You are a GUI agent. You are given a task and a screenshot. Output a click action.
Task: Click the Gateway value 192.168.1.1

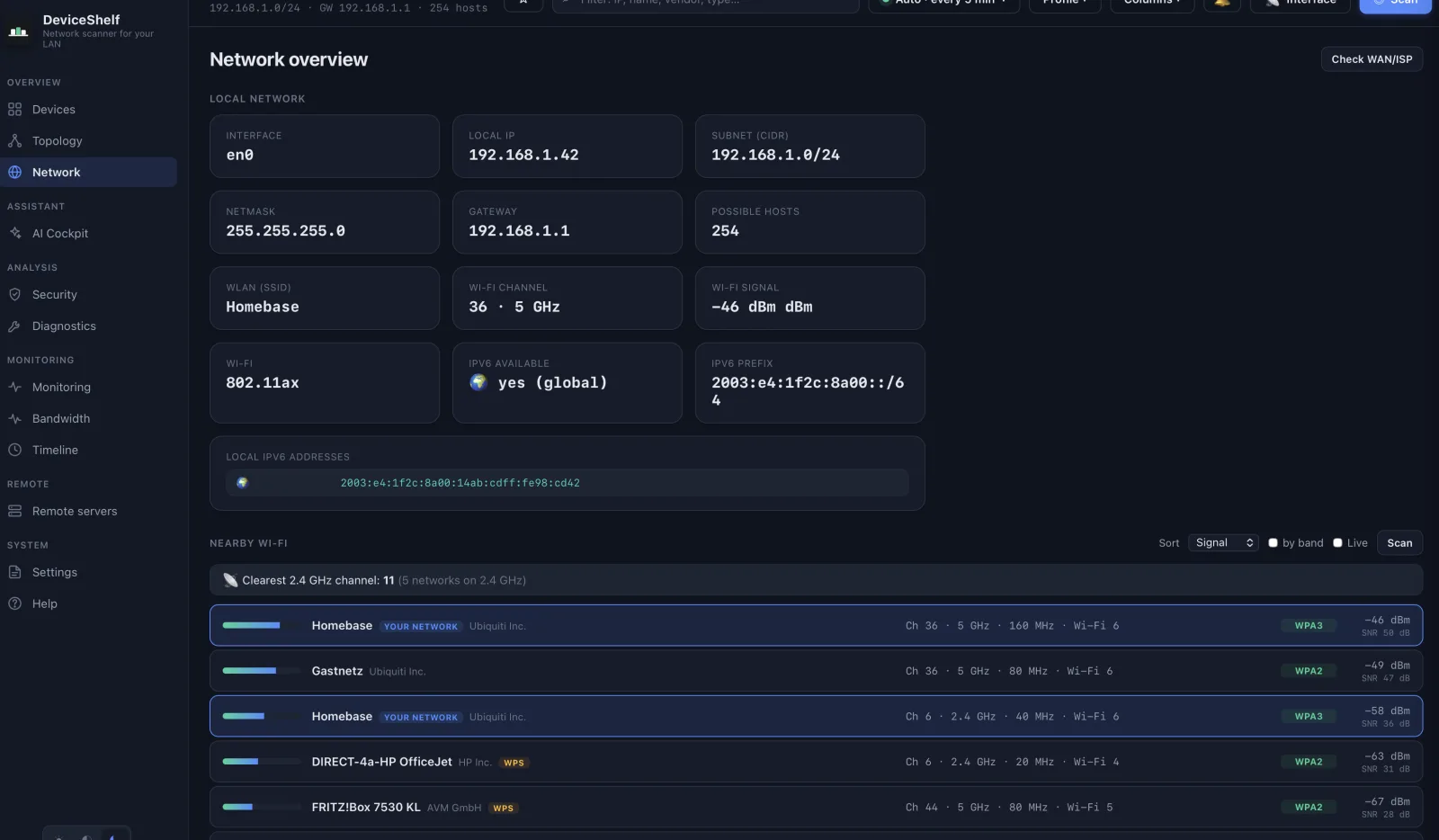tap(519, 231)
